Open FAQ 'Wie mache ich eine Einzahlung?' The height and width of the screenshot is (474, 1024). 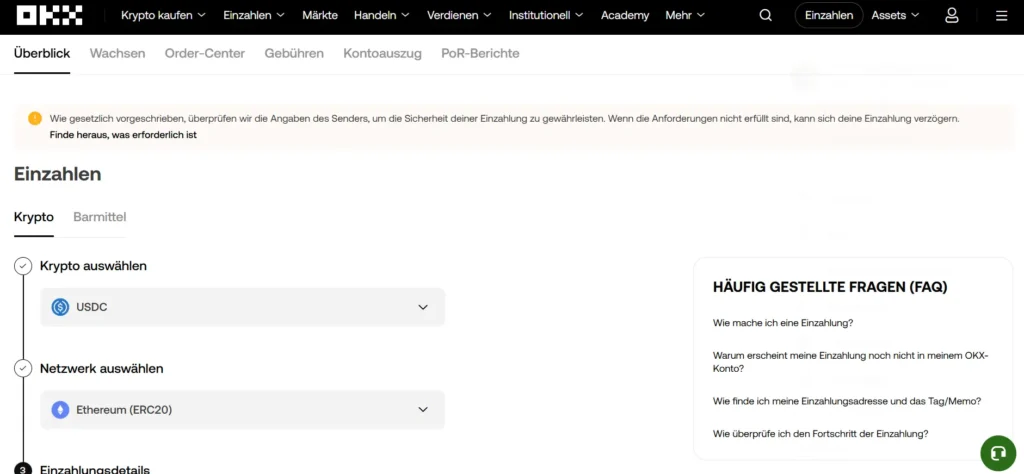pos(782,323)
